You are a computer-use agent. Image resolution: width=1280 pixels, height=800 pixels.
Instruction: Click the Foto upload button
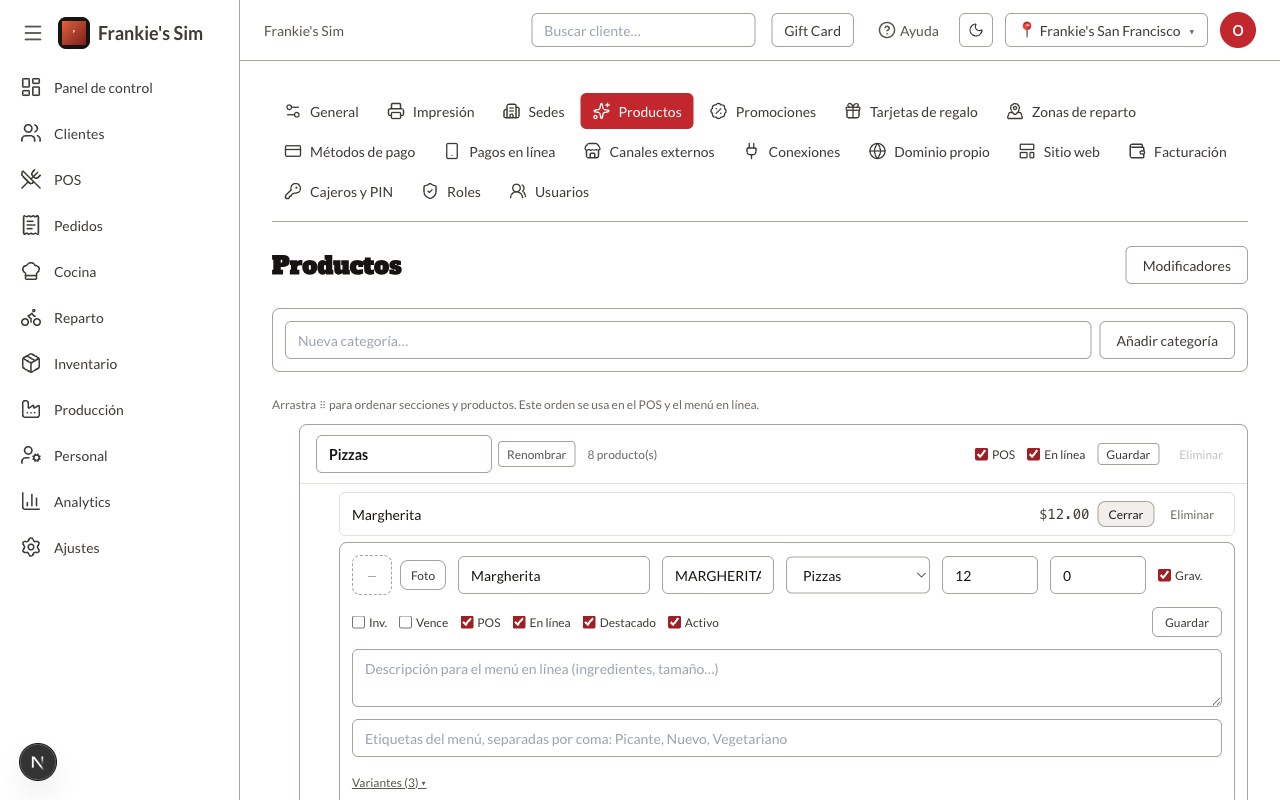pos(423,575)
